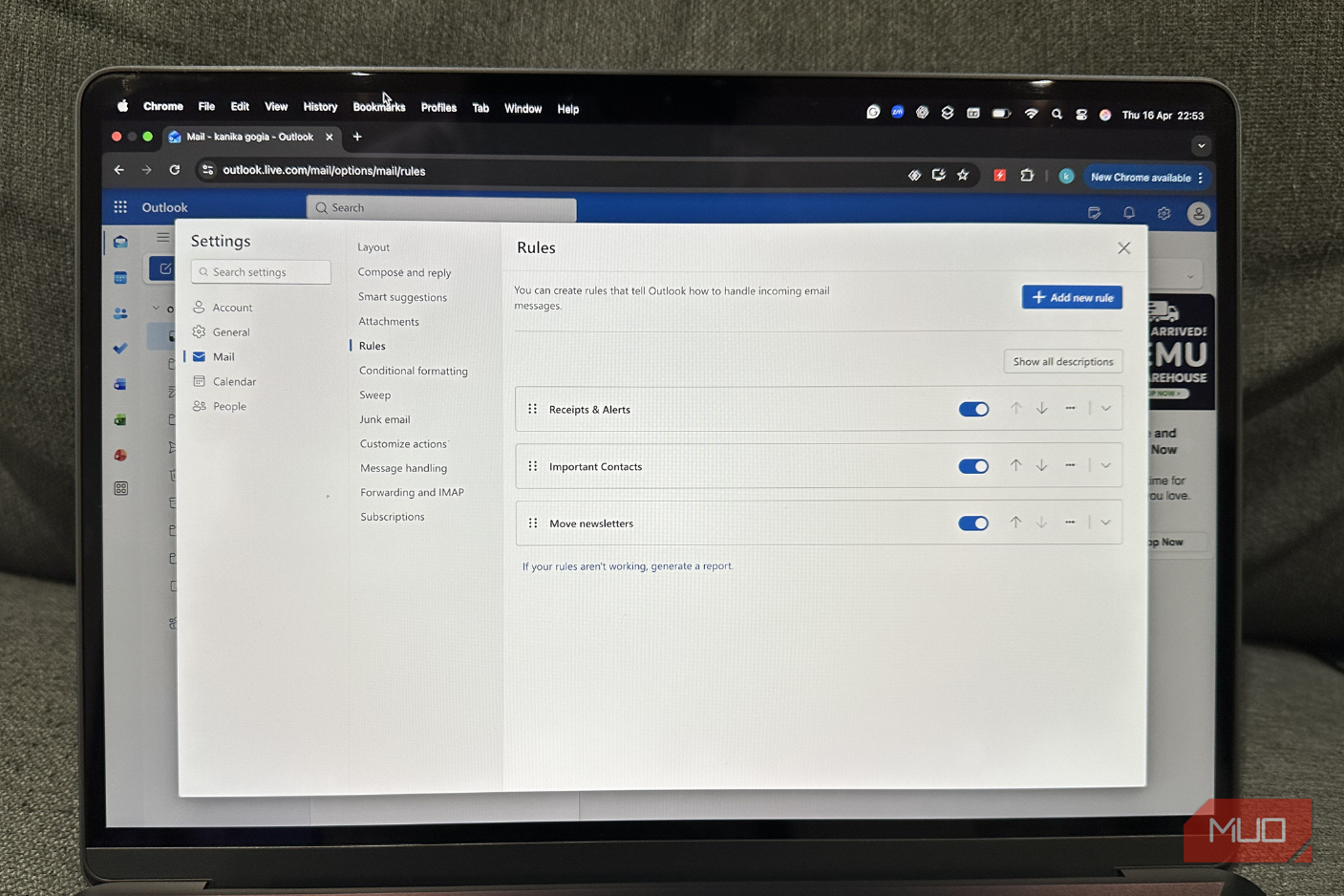Click the Outlook Search box
Screen dimensions: 1344x896
click(x=441, y=208)
